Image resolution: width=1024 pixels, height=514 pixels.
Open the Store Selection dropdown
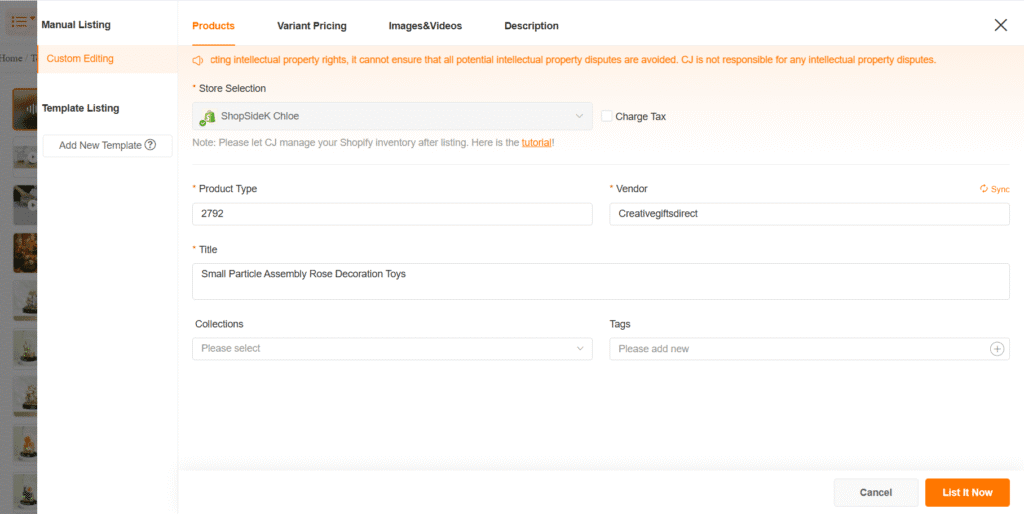(392, 117)
